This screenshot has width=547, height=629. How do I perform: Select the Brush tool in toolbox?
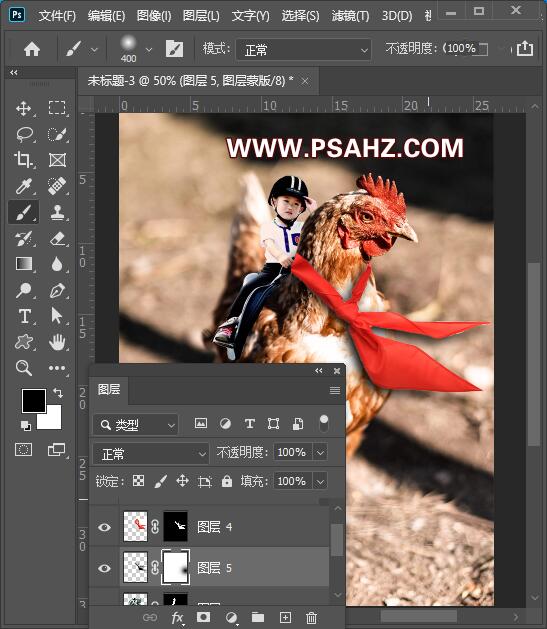pos(24,212)
